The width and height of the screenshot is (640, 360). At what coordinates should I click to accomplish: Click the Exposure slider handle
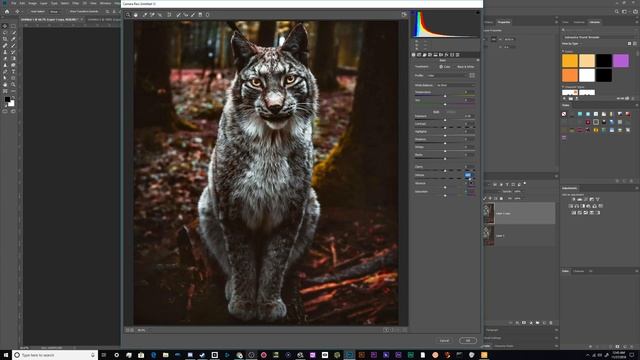point(445,120)
